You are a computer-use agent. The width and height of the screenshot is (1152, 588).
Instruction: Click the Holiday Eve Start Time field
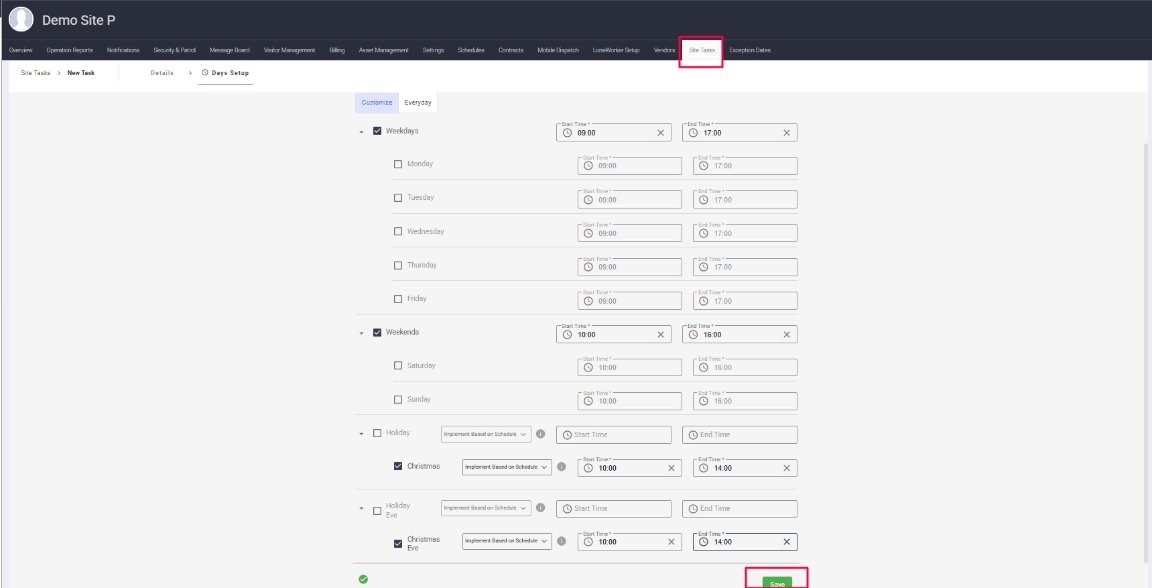point(613,509)
